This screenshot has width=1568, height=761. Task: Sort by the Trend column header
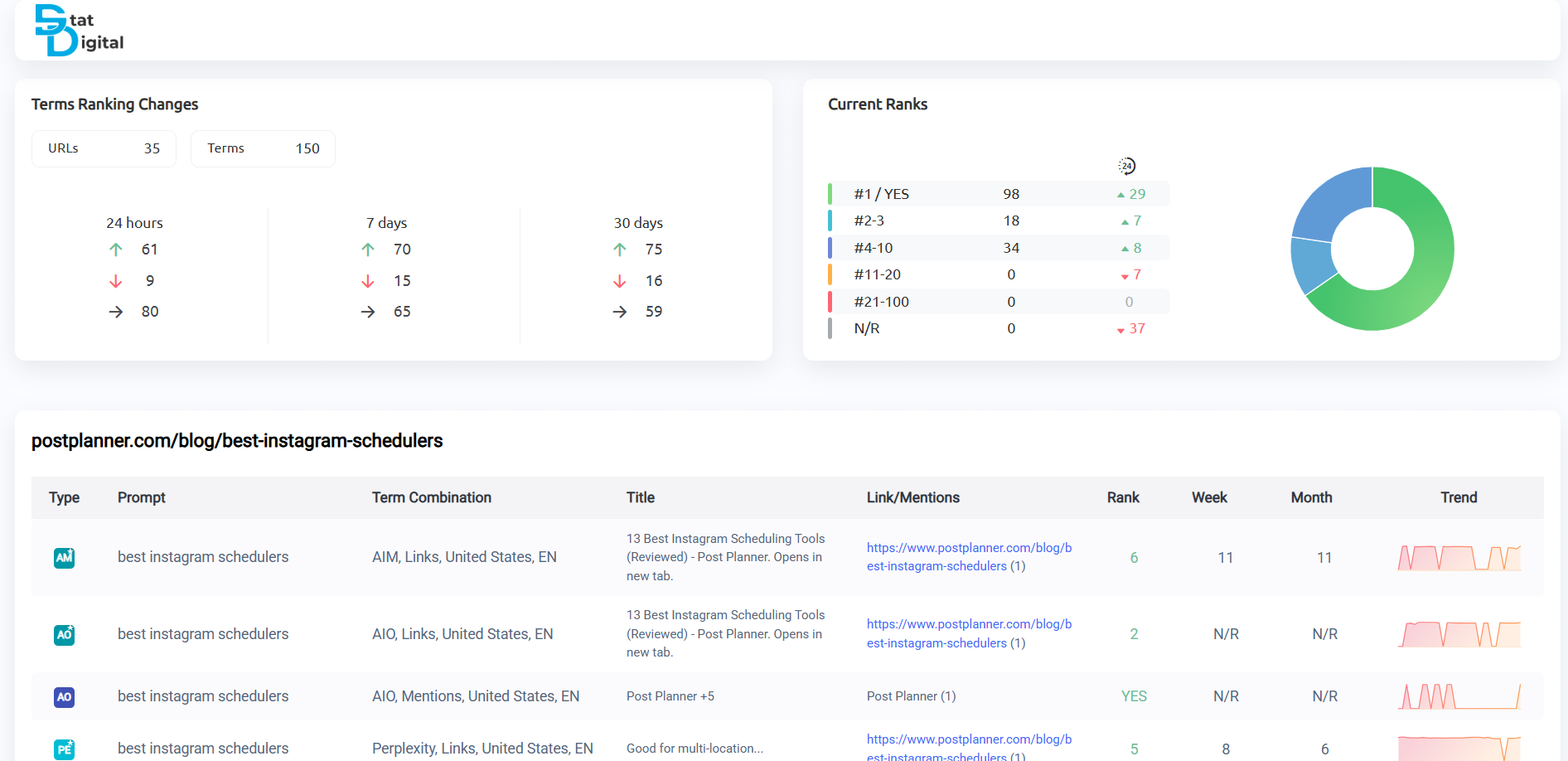pos(1459,497)
